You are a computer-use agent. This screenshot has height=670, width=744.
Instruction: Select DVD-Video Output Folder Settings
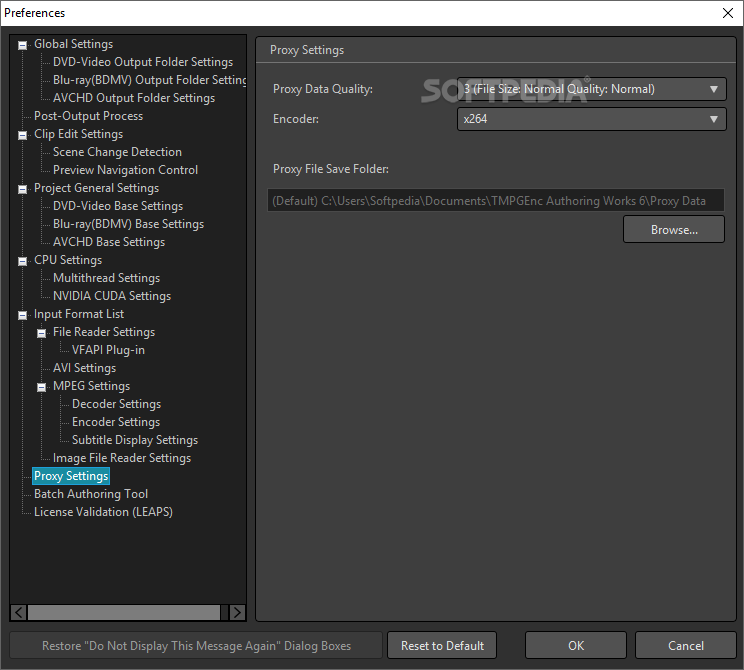click(x=143, y=62)
